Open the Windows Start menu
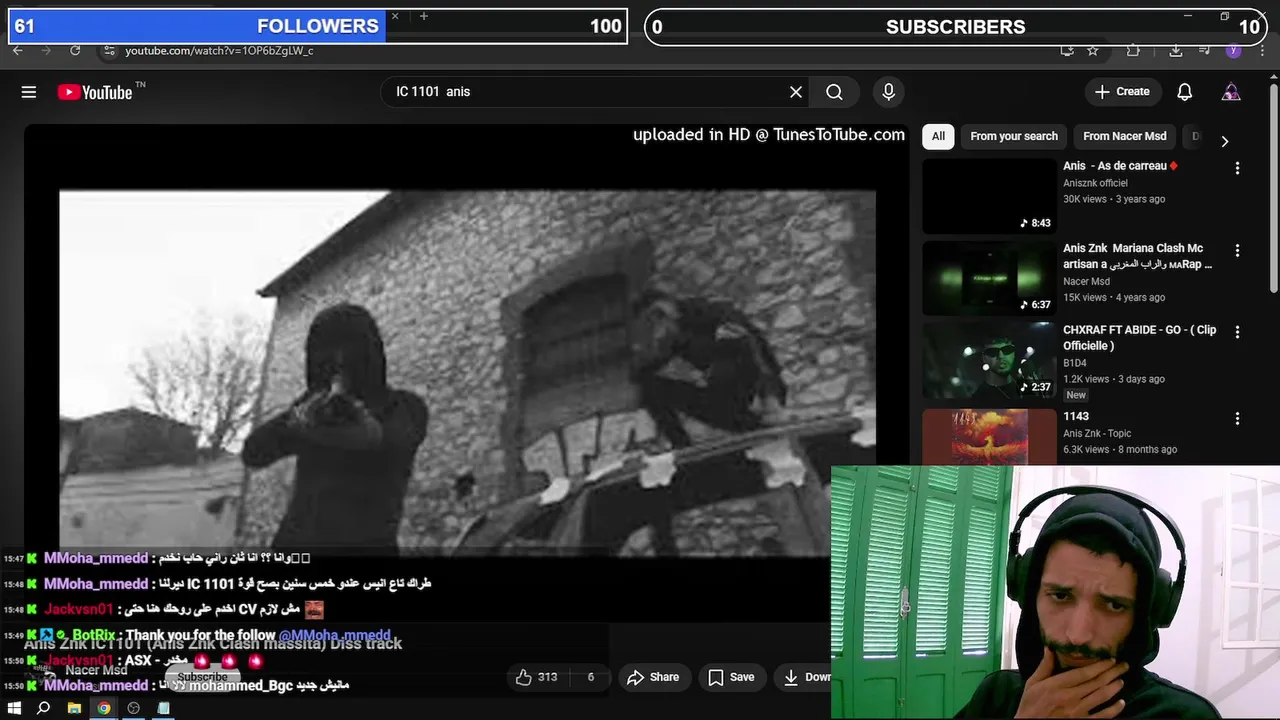Screen dimensions: 1280x720 click(x=14, y=708)
